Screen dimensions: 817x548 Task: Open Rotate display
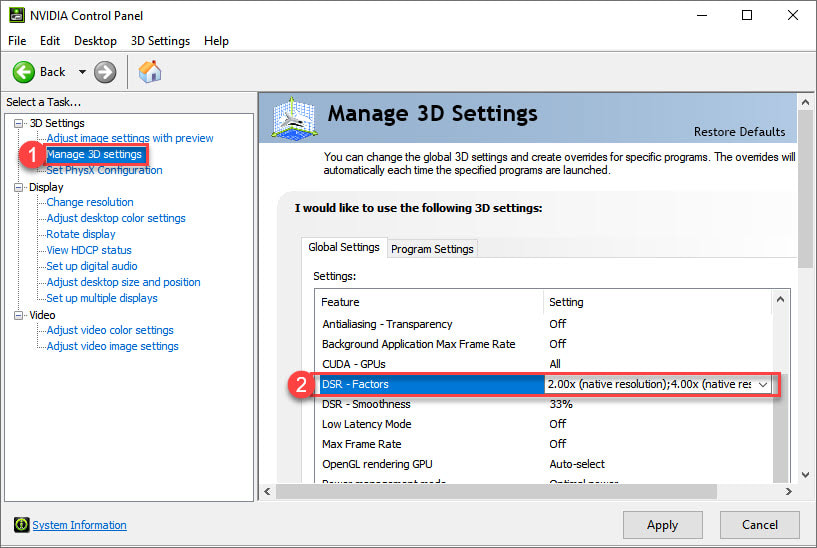[x=81, y=234]
